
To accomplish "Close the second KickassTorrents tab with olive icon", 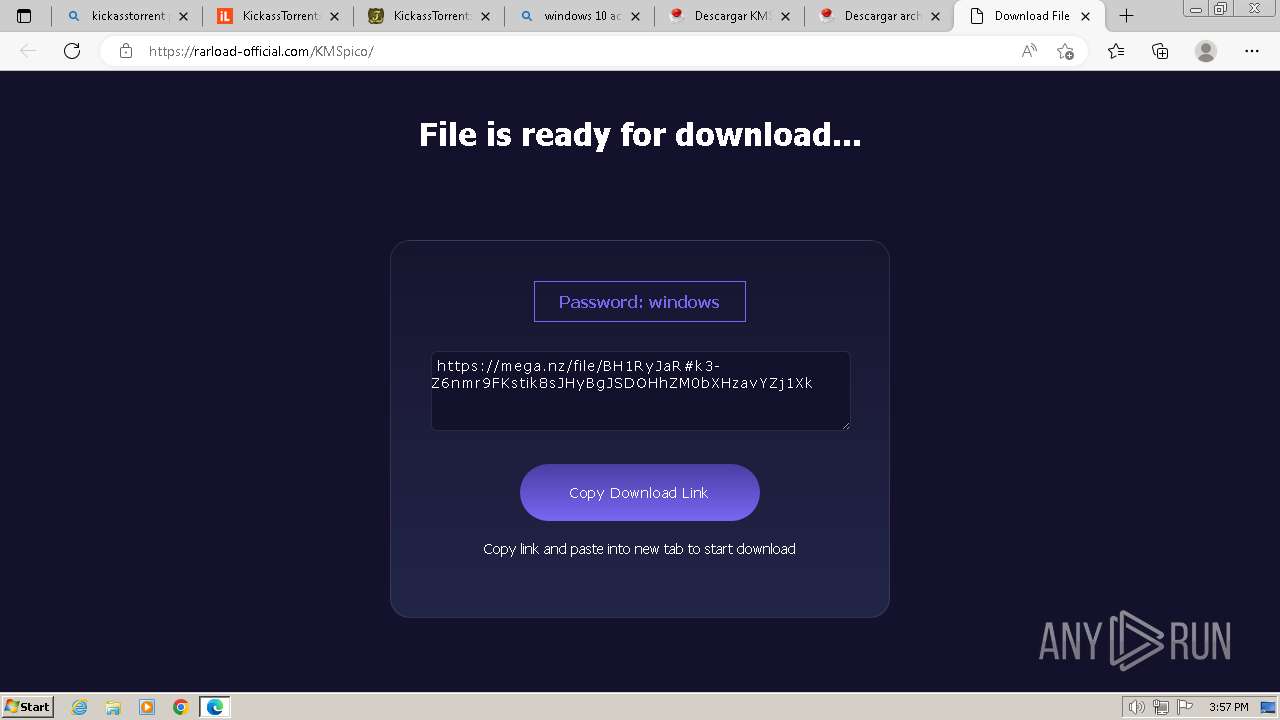I will pyautogui.click(x=485, y=16).
